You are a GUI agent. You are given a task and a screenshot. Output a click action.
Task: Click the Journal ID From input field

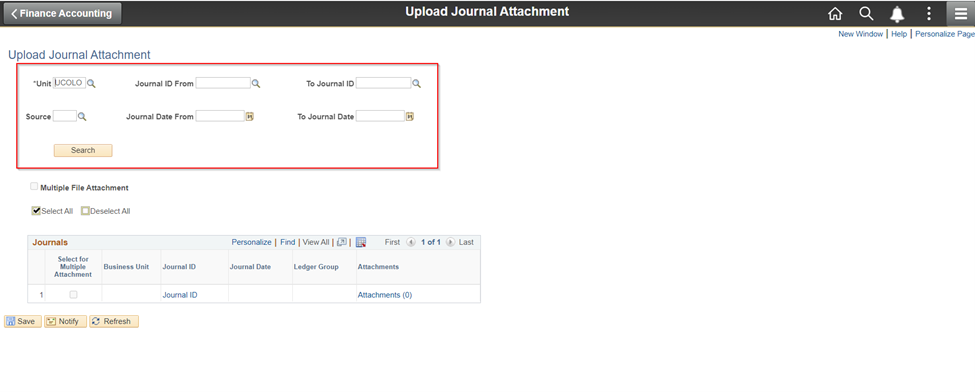tap(223, 83)
